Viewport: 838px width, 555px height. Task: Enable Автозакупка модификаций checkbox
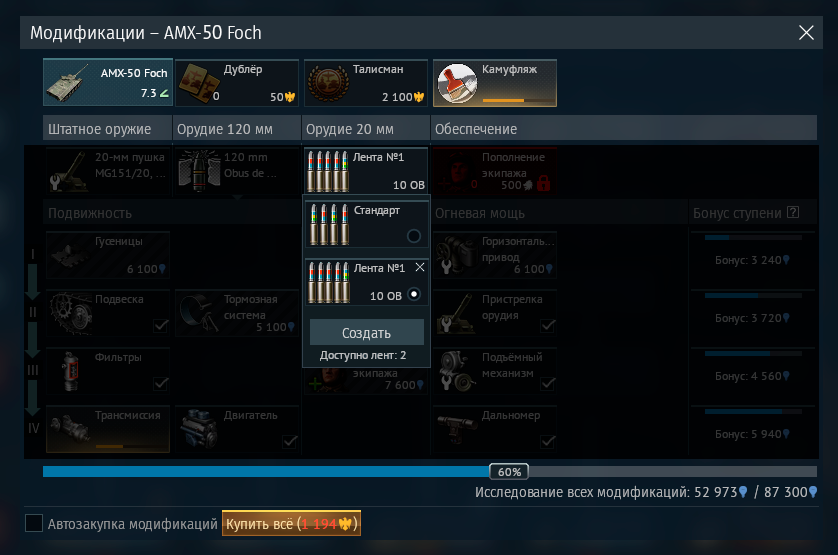click(x=34, y=523)
